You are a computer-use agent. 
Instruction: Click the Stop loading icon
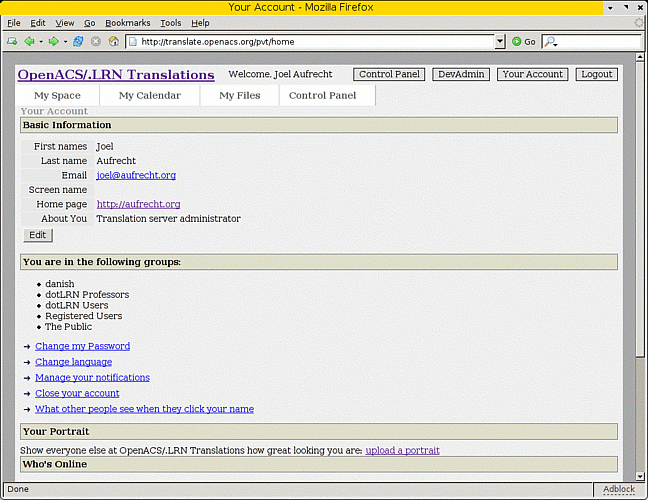[x=96, y=42]
